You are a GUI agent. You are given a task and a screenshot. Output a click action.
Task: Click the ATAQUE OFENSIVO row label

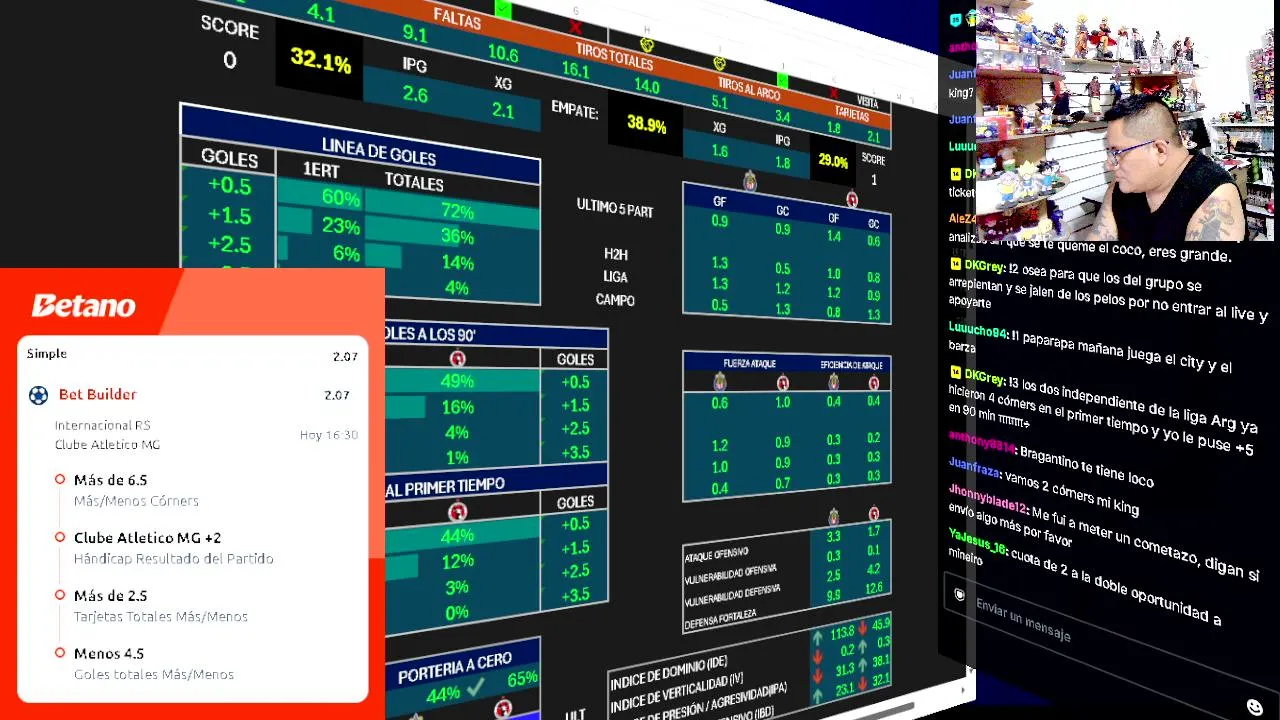(x=716, y=554)
